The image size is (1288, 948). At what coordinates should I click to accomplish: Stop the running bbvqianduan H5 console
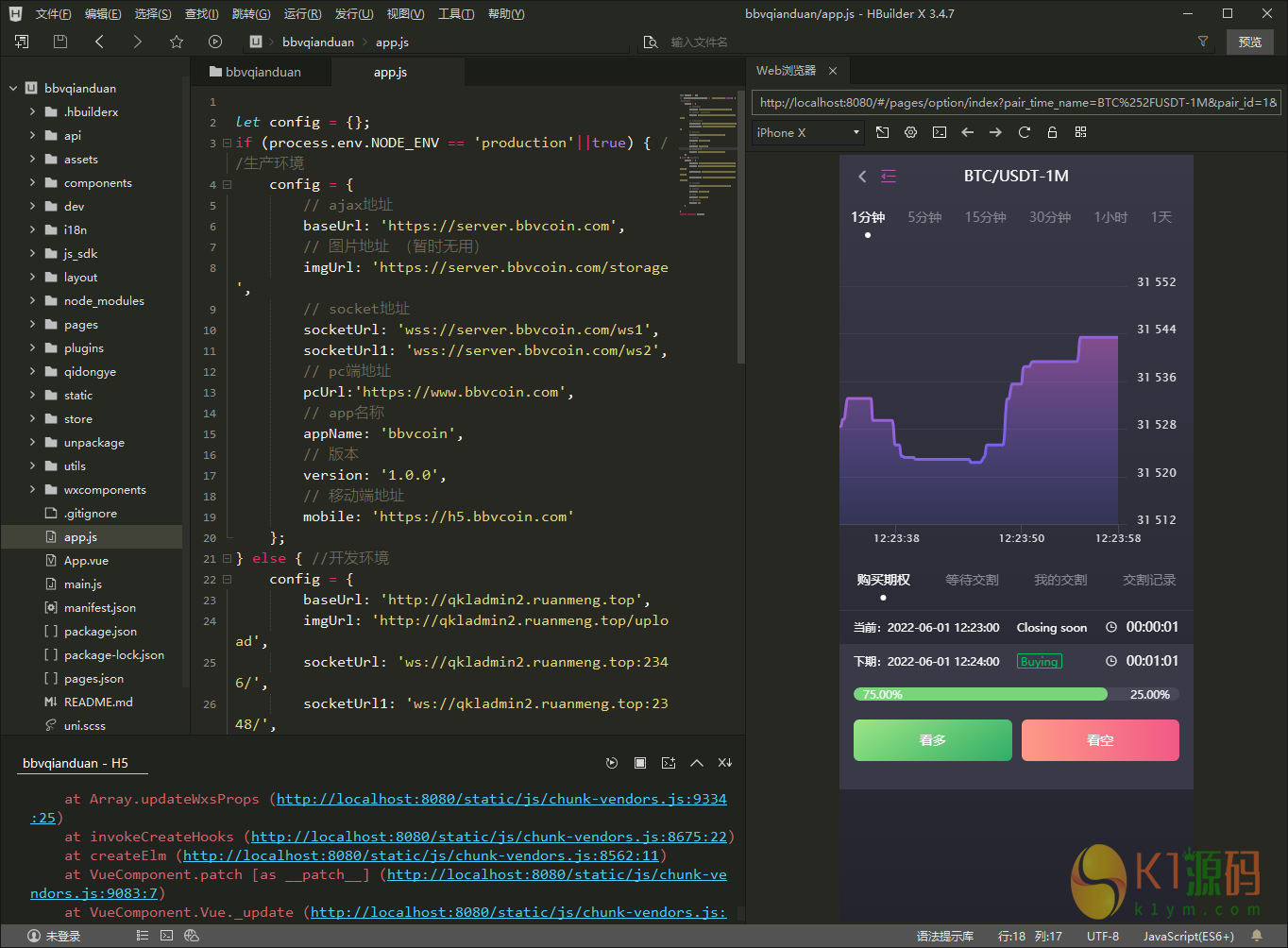point(640,763)
